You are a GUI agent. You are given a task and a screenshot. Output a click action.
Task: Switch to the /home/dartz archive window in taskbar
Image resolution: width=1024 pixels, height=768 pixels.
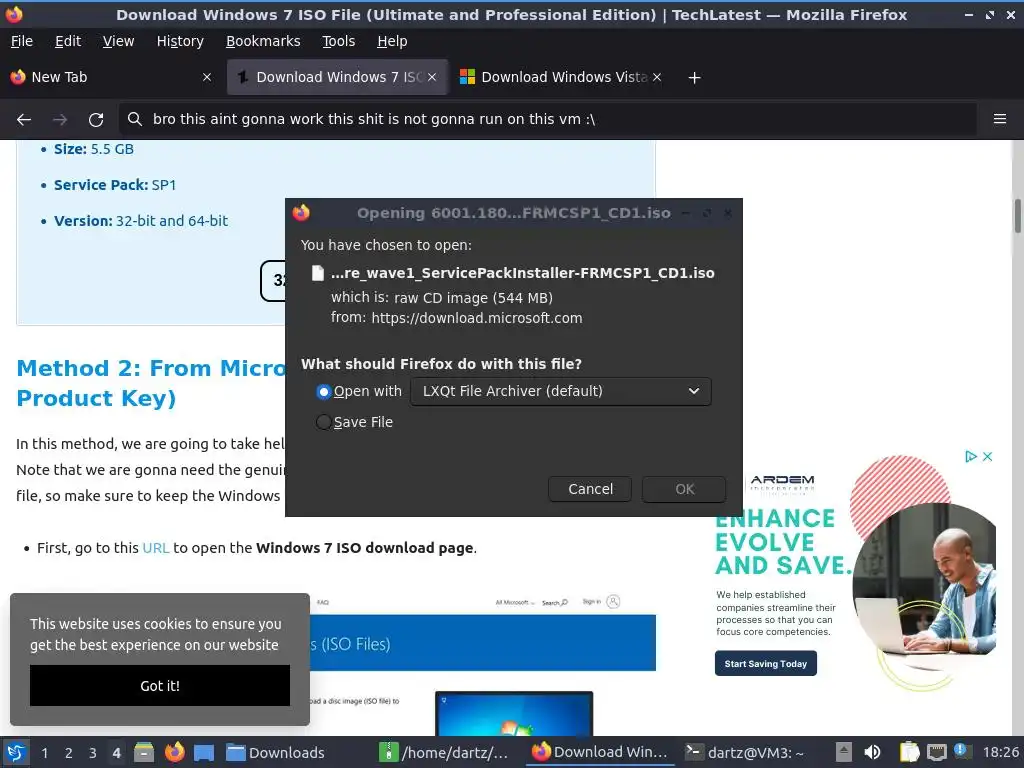click(x=444, y=752)
